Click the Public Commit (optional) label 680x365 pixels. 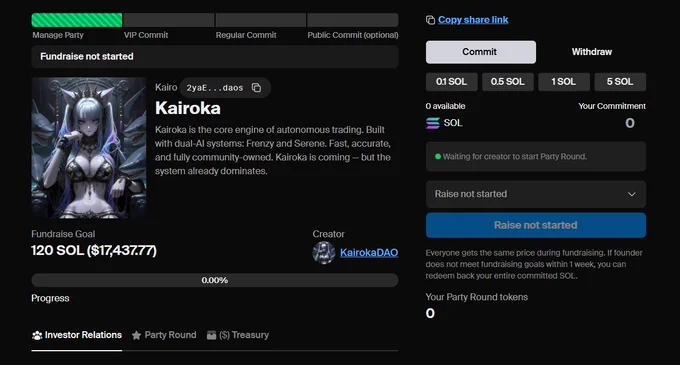tap(353, 35)
